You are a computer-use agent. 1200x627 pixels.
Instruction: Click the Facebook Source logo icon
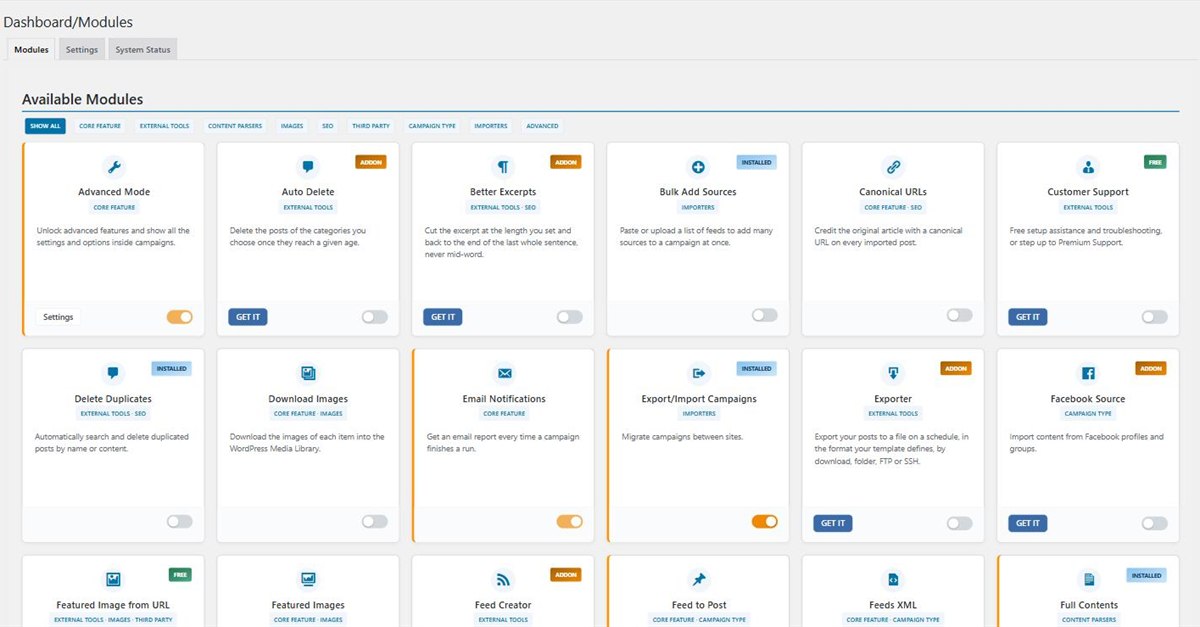pyautogui.click(x=1088, y=373)
